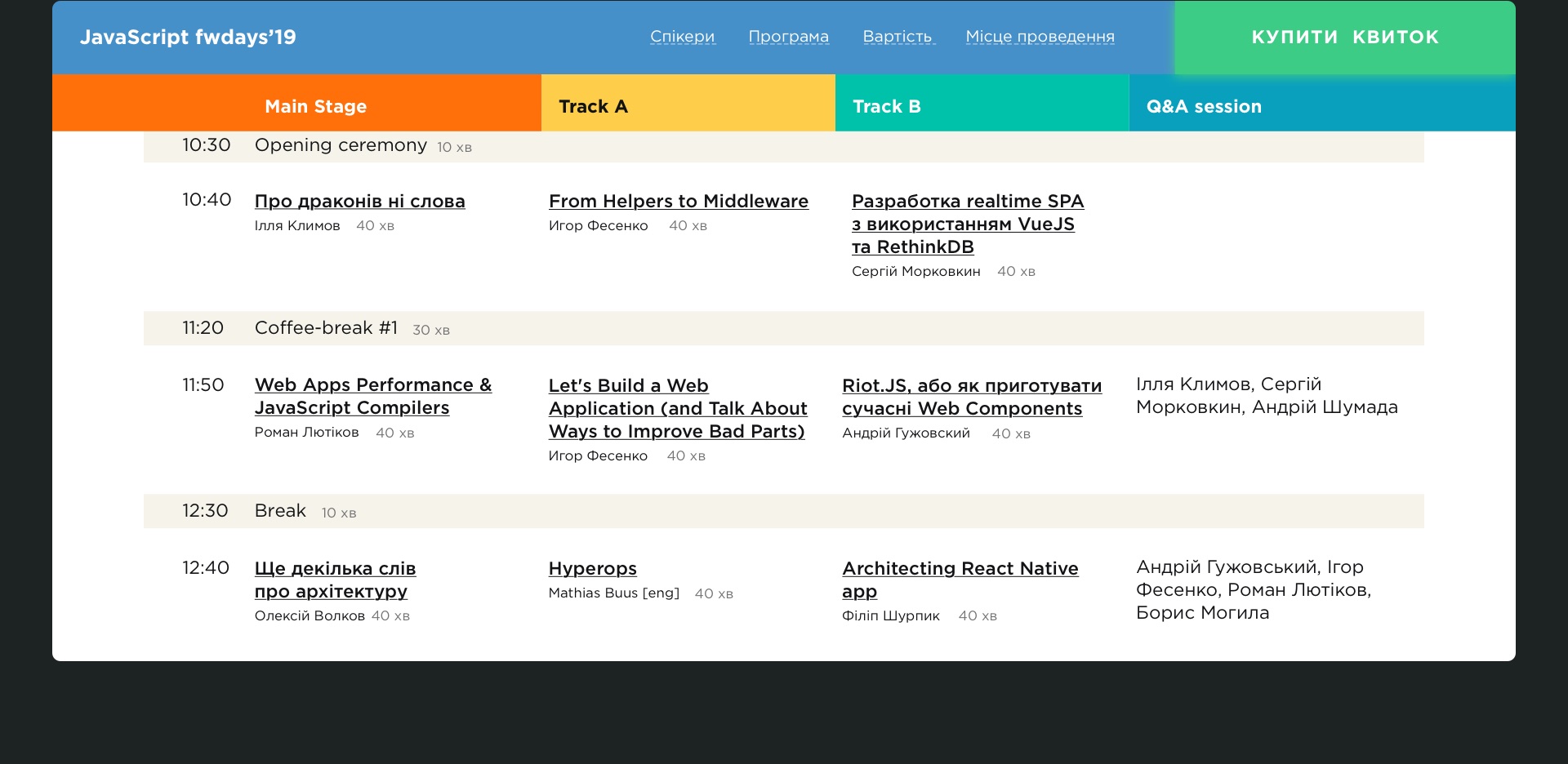Viewport: 1568px width, 764px height.
Task: Click the 12:40 time label
Action: [x=206, y=568]
